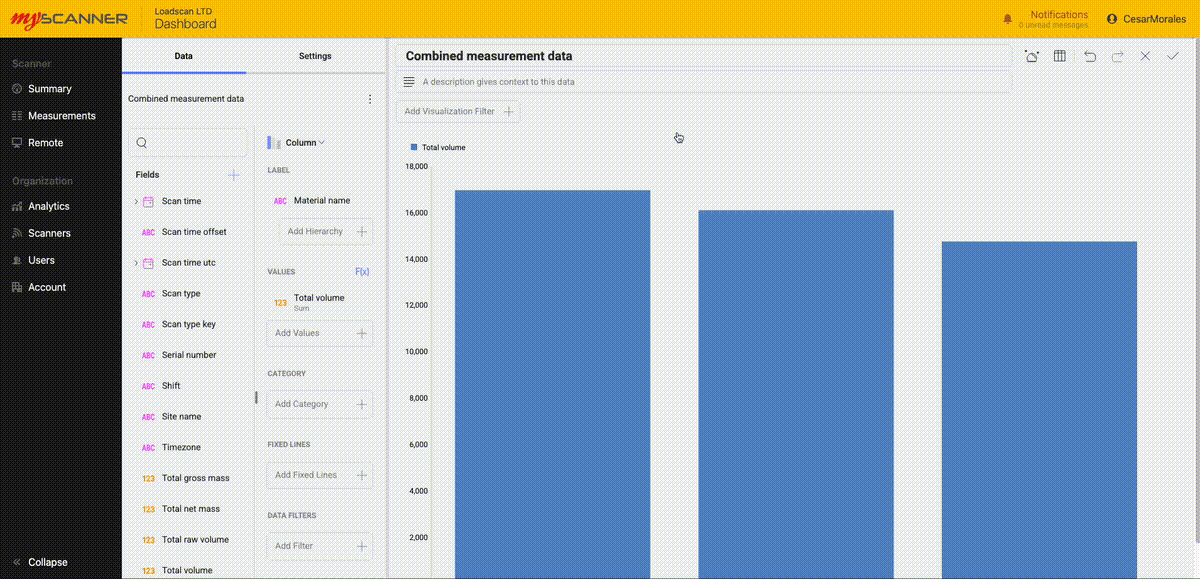This screenshot has height=579, width=1200.
Task: Switch to data table view icon
Action: click(x=1060, y=57)
